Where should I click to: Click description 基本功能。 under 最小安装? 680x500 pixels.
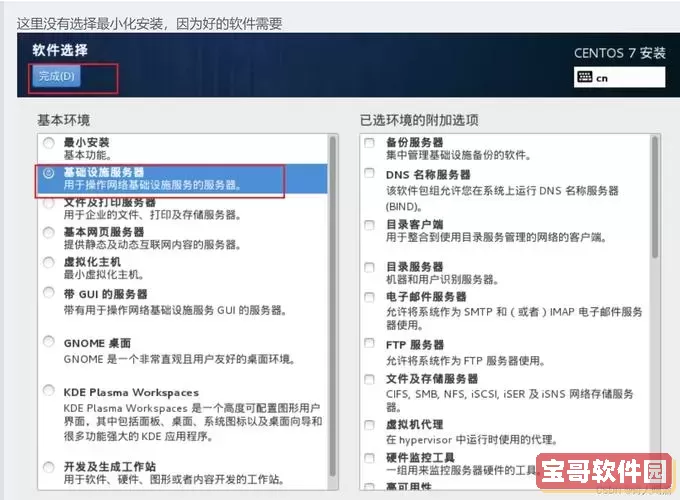[88, 155]
